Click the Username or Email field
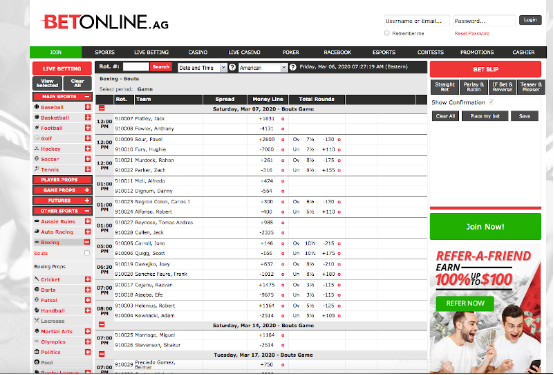The width and height of the screenshot is (554, 375). (417, 21)
